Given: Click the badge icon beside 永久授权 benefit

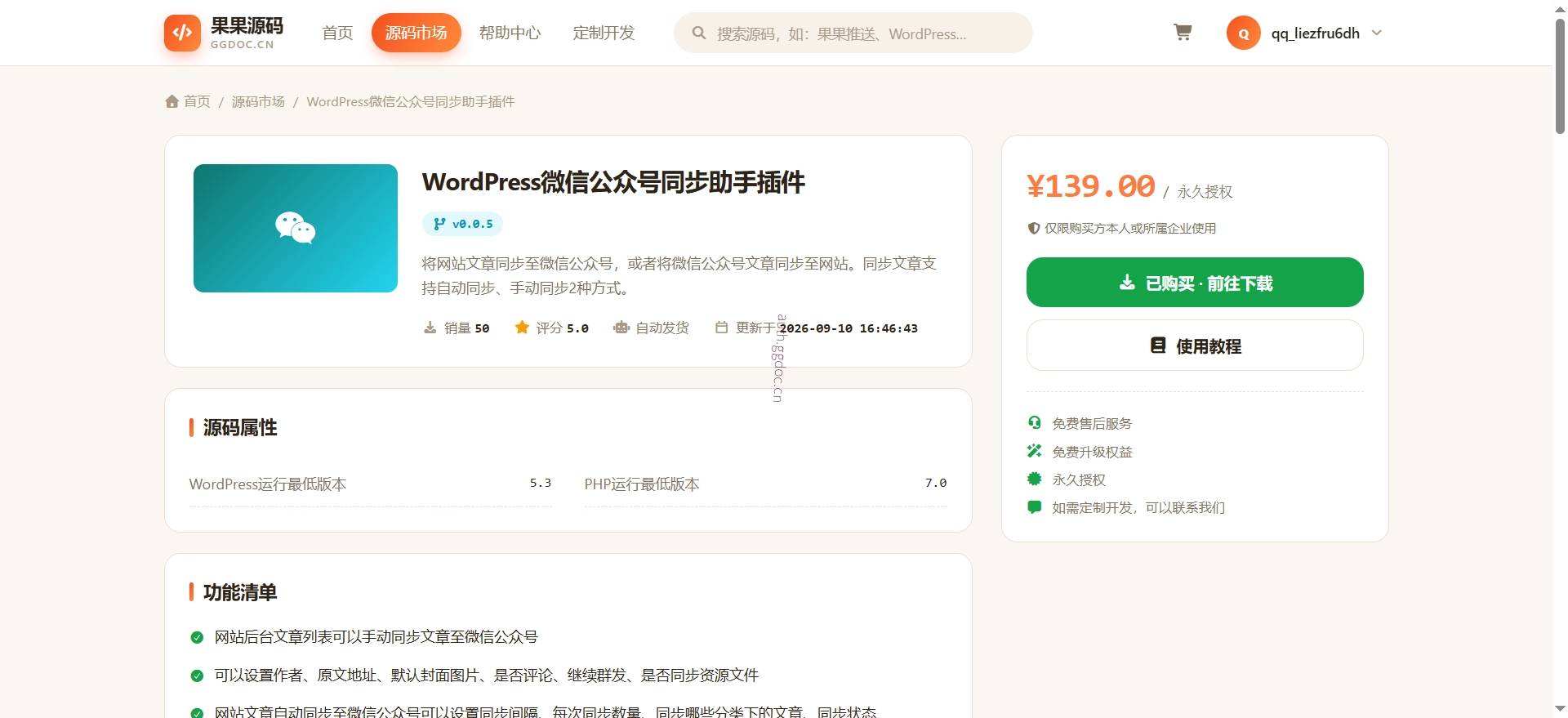Looking at the screenshot, I should click(x=1035, y=479).
